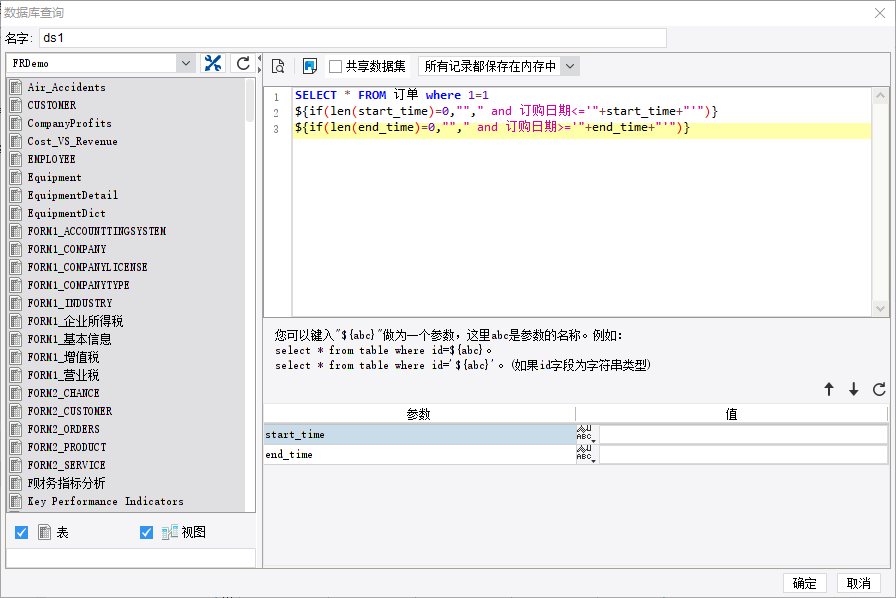The height and width of the screenshot is (598, 896).
Task: Cancel with the 取消 button
Action: click(858, 583)
